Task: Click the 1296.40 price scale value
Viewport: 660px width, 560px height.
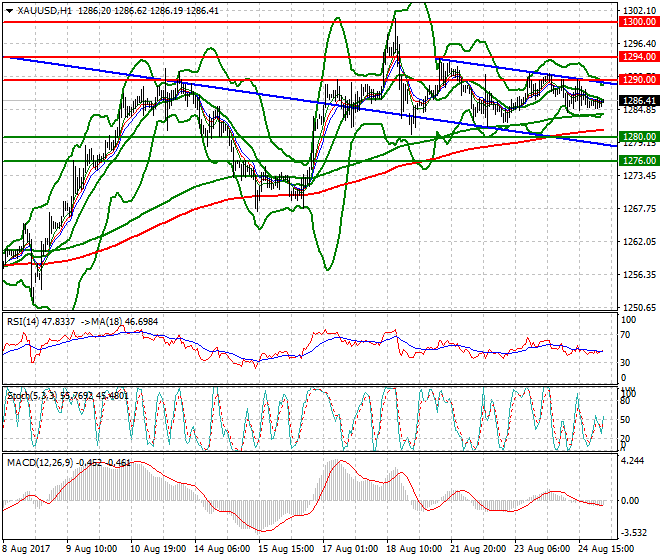Action: [x=639, y=43]
